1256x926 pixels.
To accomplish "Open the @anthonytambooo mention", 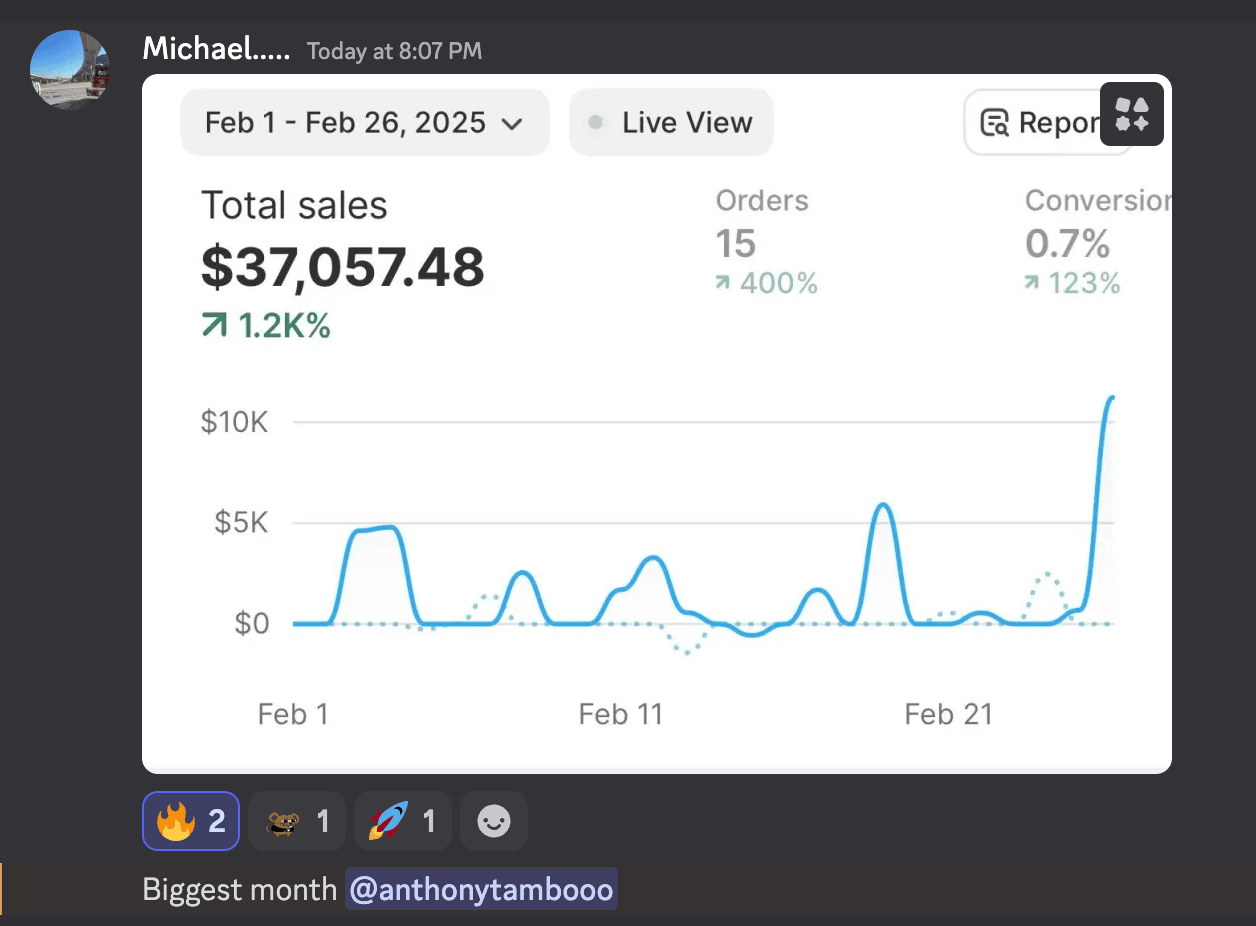I will point(481,889).
